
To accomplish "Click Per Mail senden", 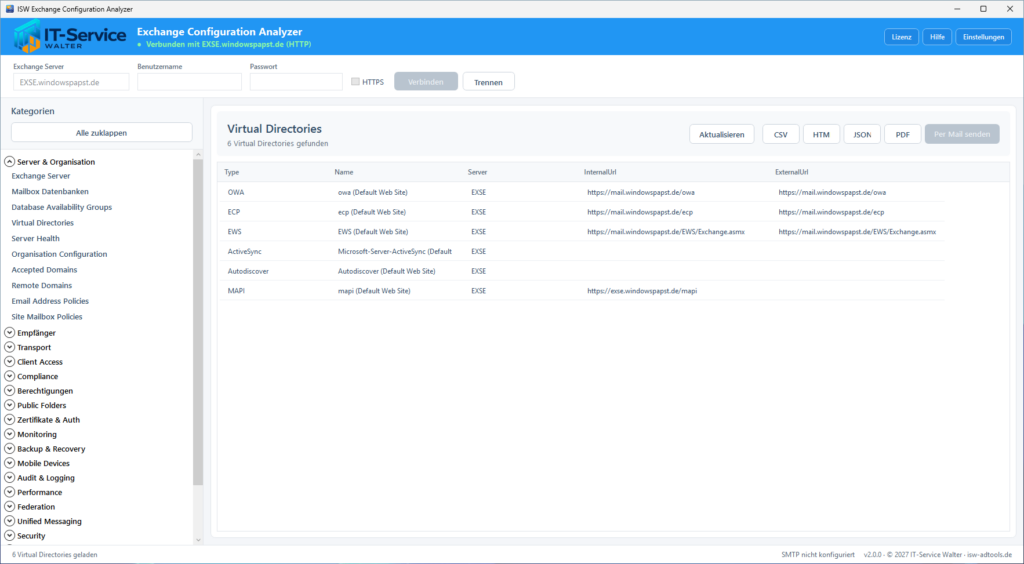I will point(962,134).
